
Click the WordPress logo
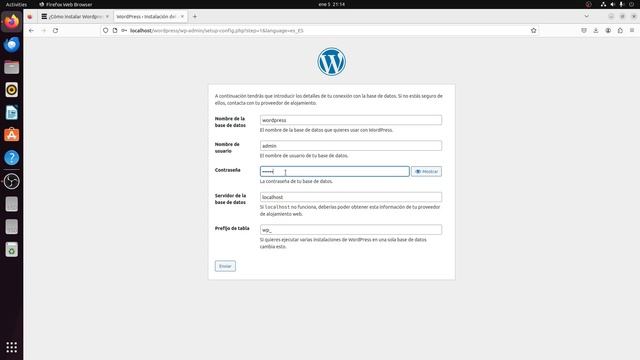click(x=331, y=62)
